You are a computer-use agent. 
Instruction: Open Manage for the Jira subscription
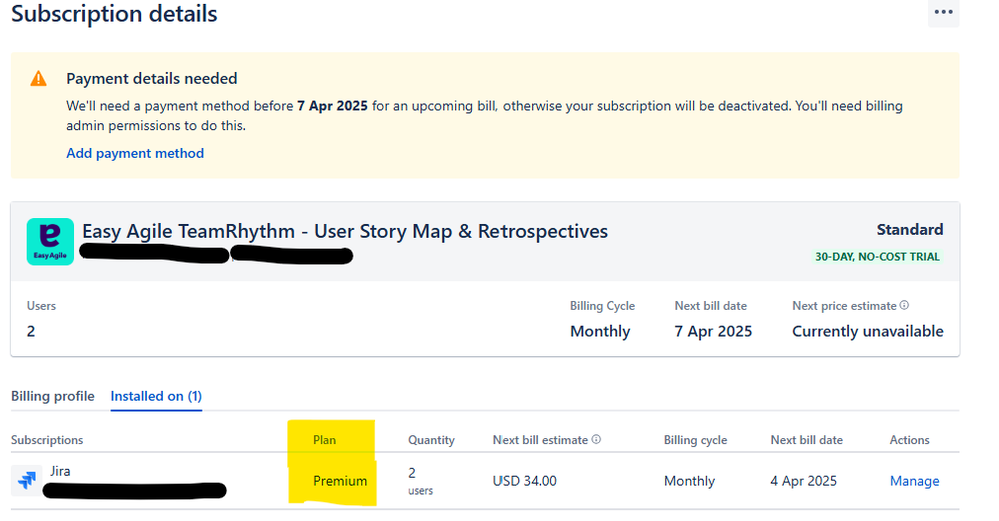pyautogui.click(x=914, y=481)
